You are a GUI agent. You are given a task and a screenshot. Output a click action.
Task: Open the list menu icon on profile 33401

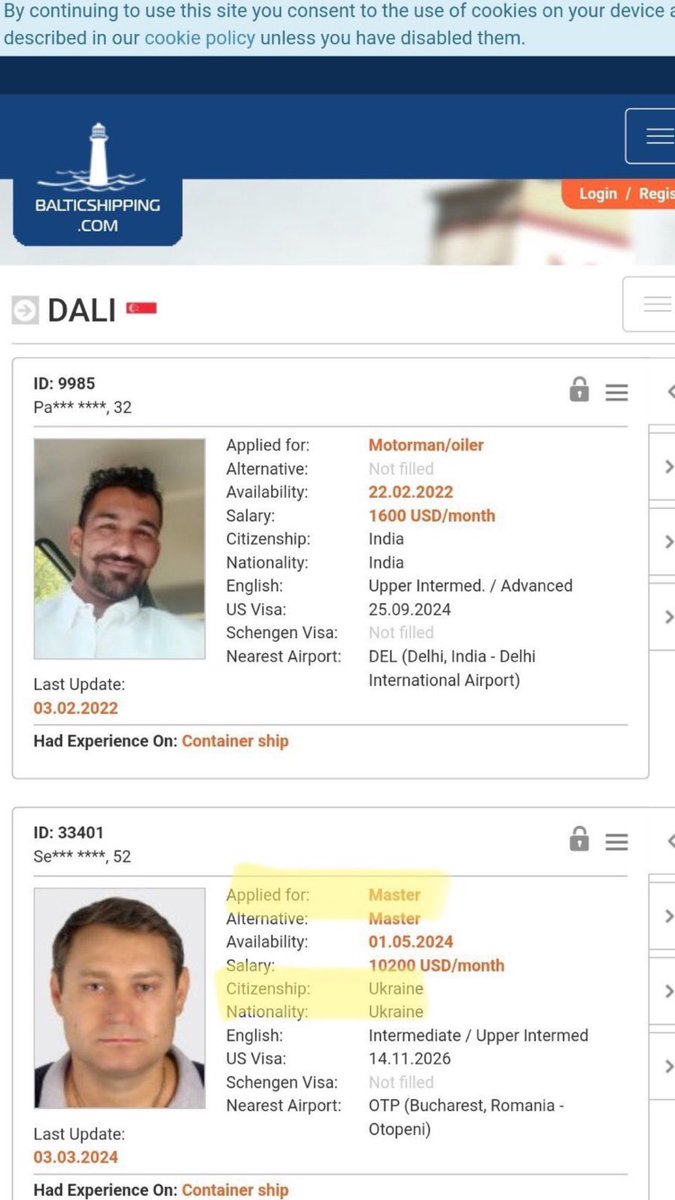tap(617, 841)
